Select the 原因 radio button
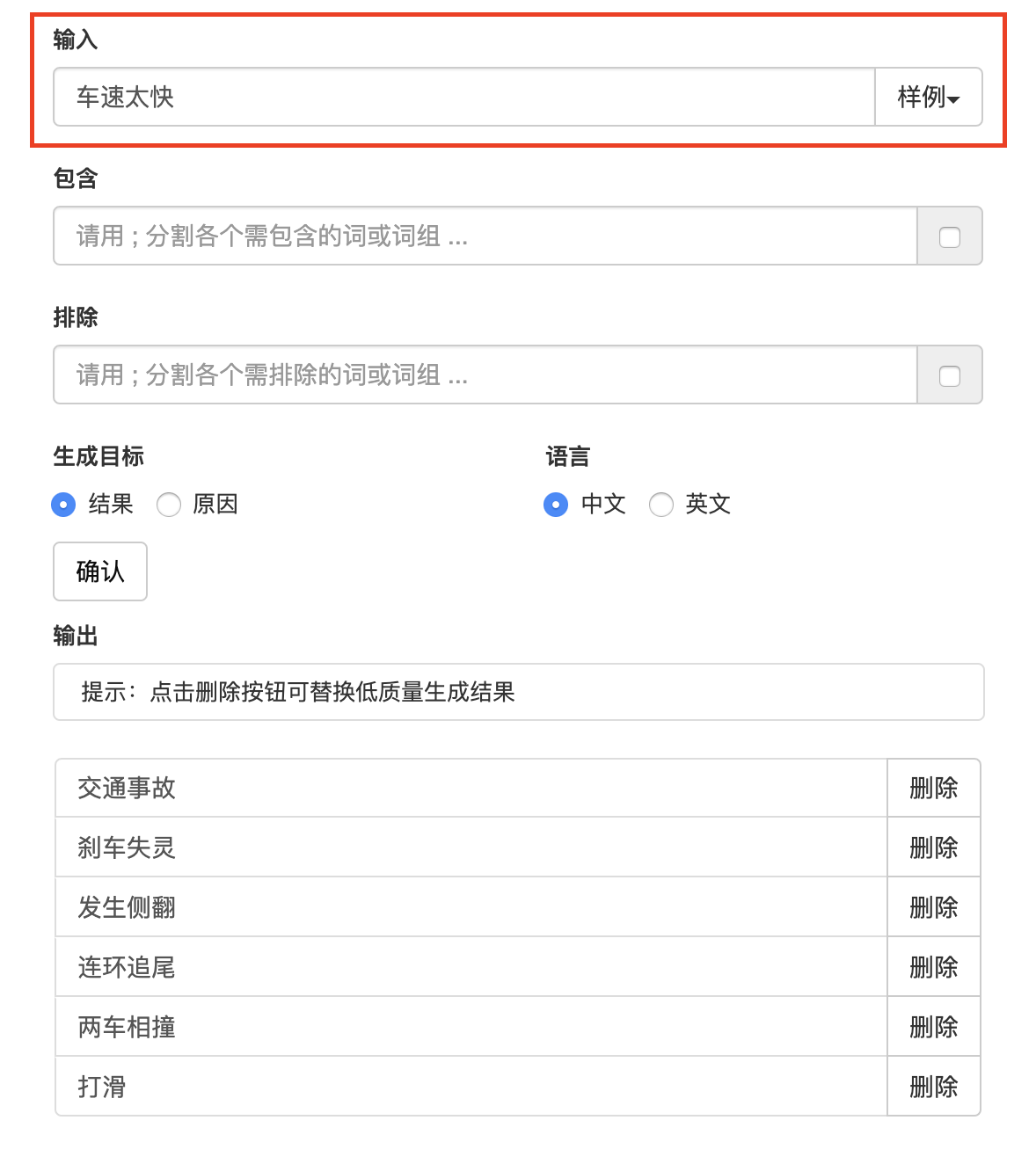Screen dimensions: 1036x1164 (169, 505)
